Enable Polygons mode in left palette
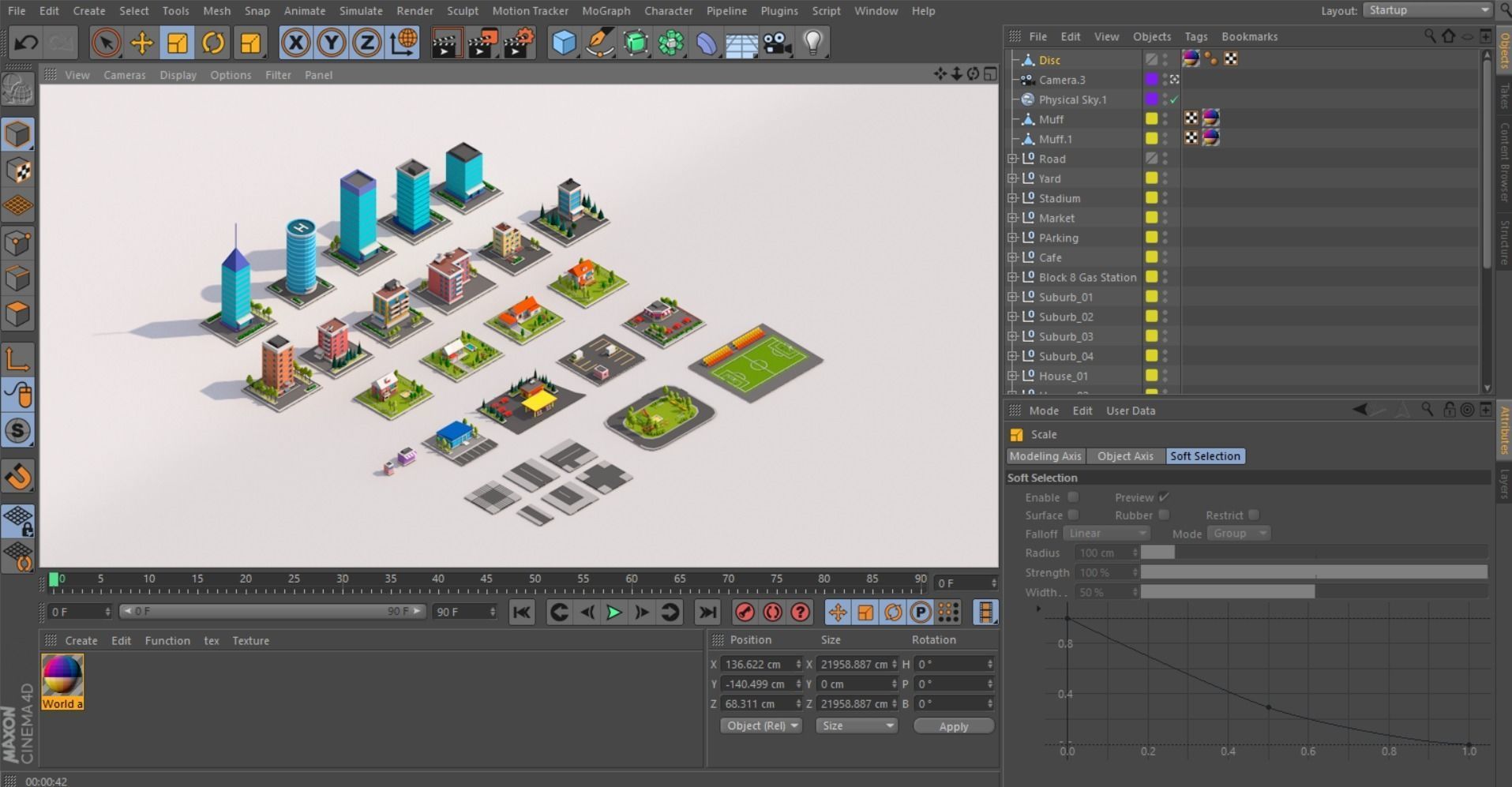Viewport: 1512px width, 787px height. point(17,314)
